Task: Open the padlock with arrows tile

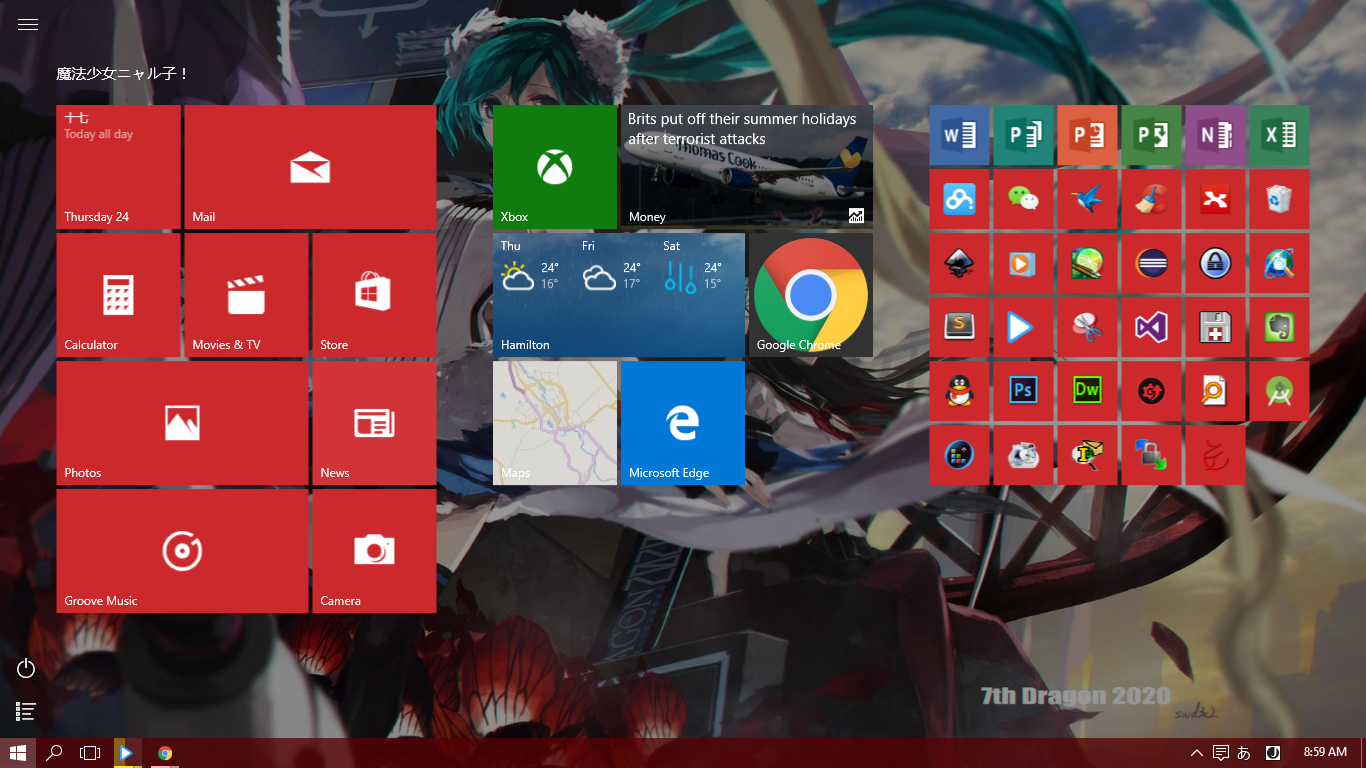Action: (1151, 455)
